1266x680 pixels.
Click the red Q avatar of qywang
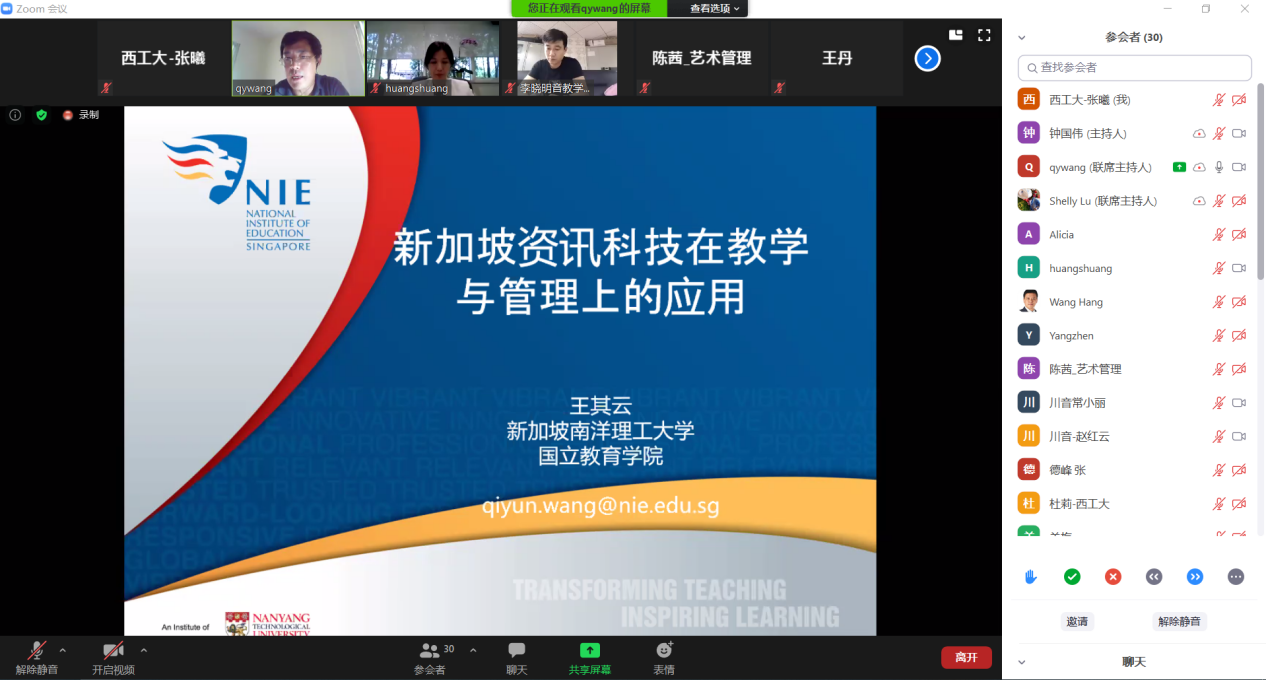coord(1029,167)
